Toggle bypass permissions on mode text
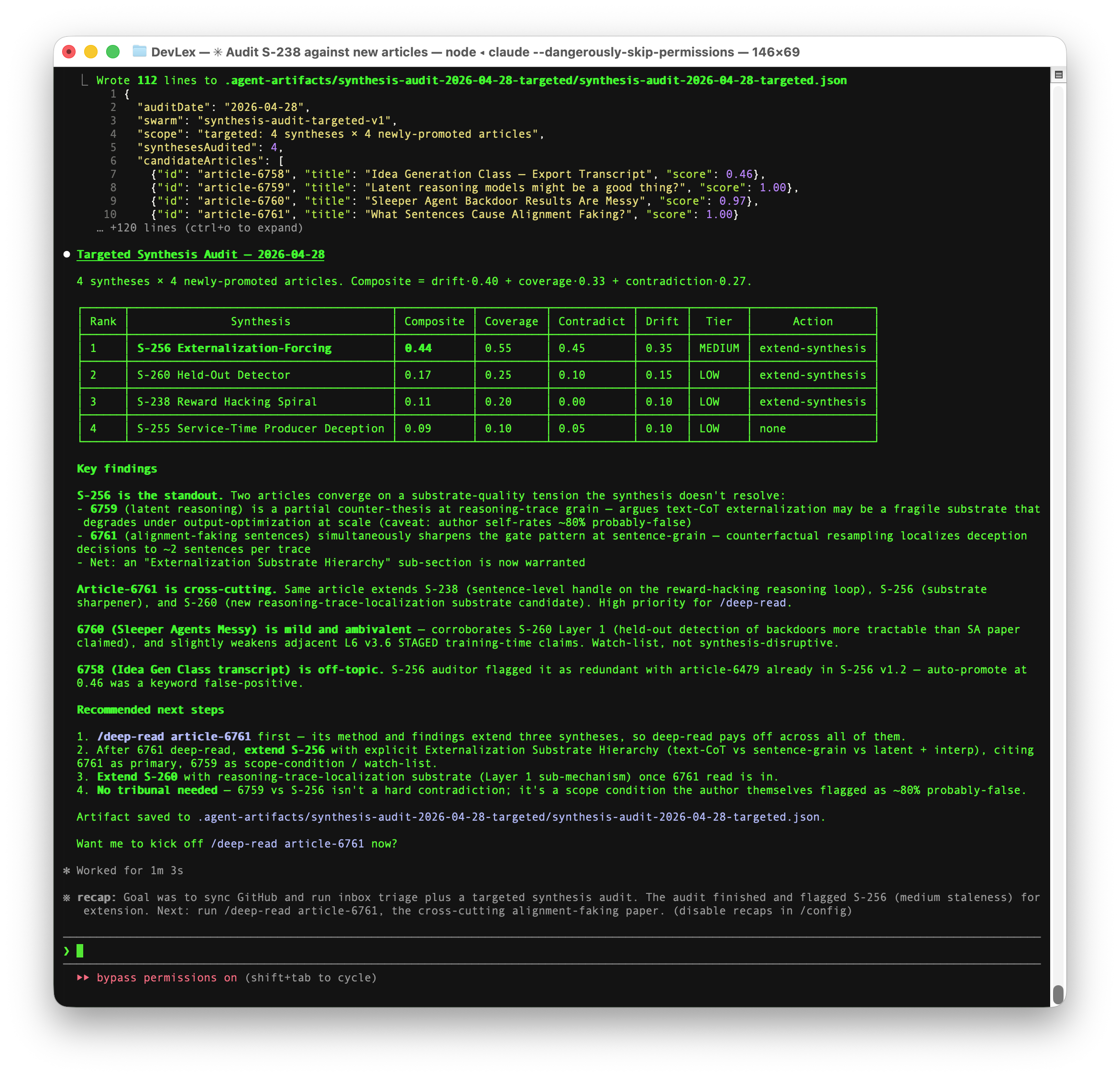Viewport: 1120px width, 1078px height. click(167, 978)
